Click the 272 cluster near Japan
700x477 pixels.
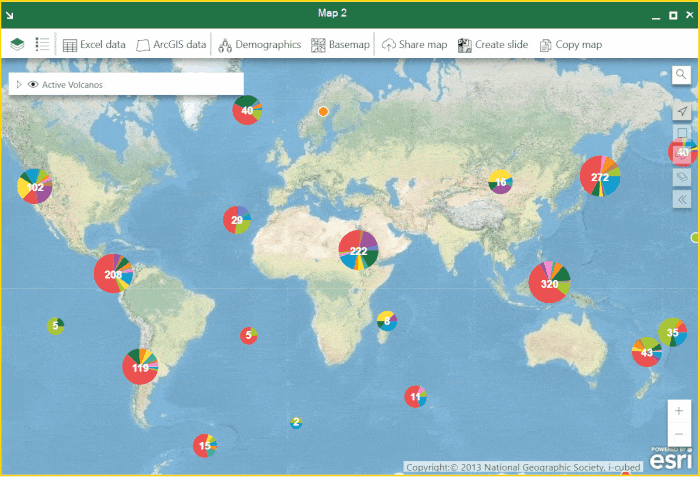pyautogui.click(x=600, y=176)
